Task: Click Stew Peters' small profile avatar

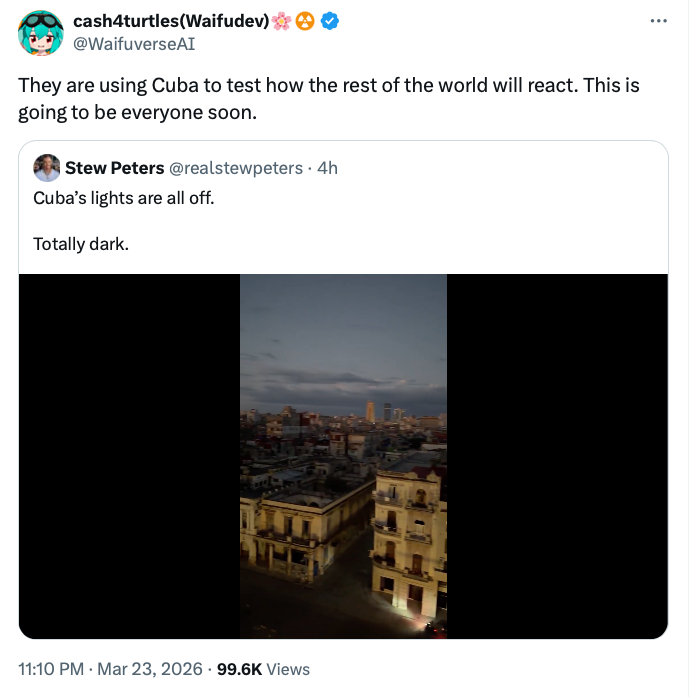Action: [x=46, y=167]
